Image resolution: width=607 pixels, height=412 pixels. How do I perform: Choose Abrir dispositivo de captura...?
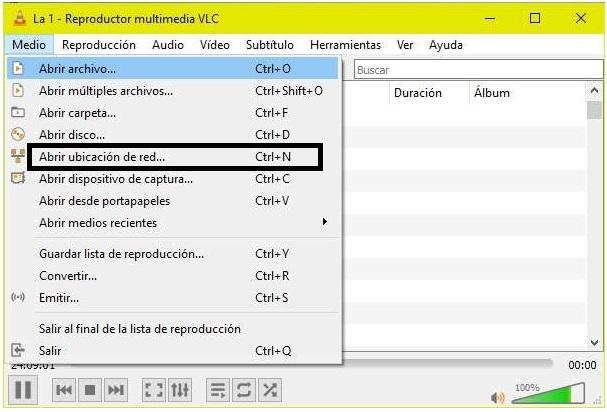[173, 179]
